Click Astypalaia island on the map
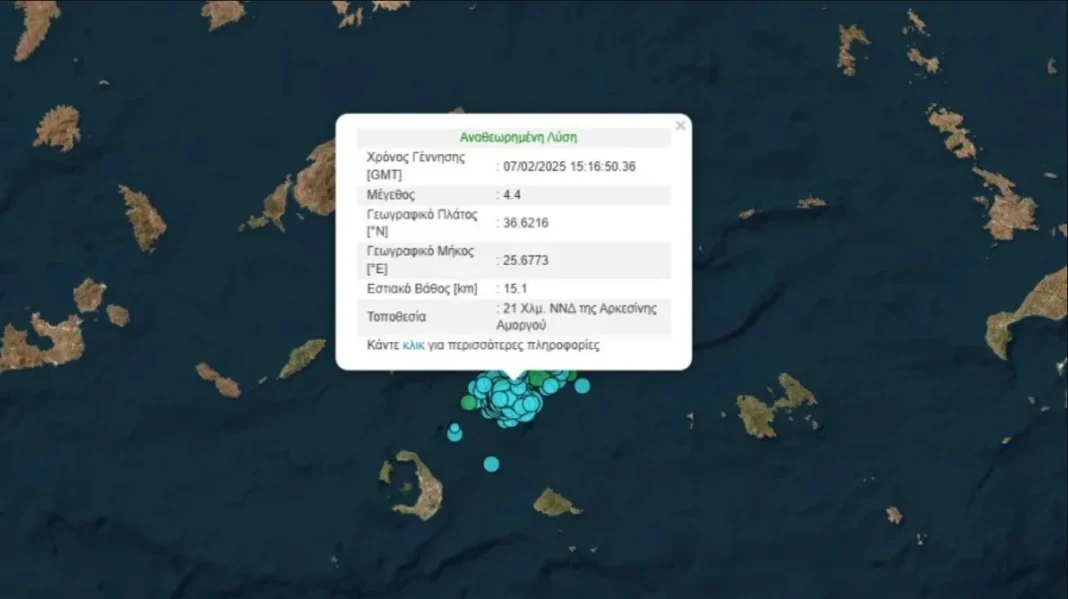1068x599 pixels. tap(776, 406)
